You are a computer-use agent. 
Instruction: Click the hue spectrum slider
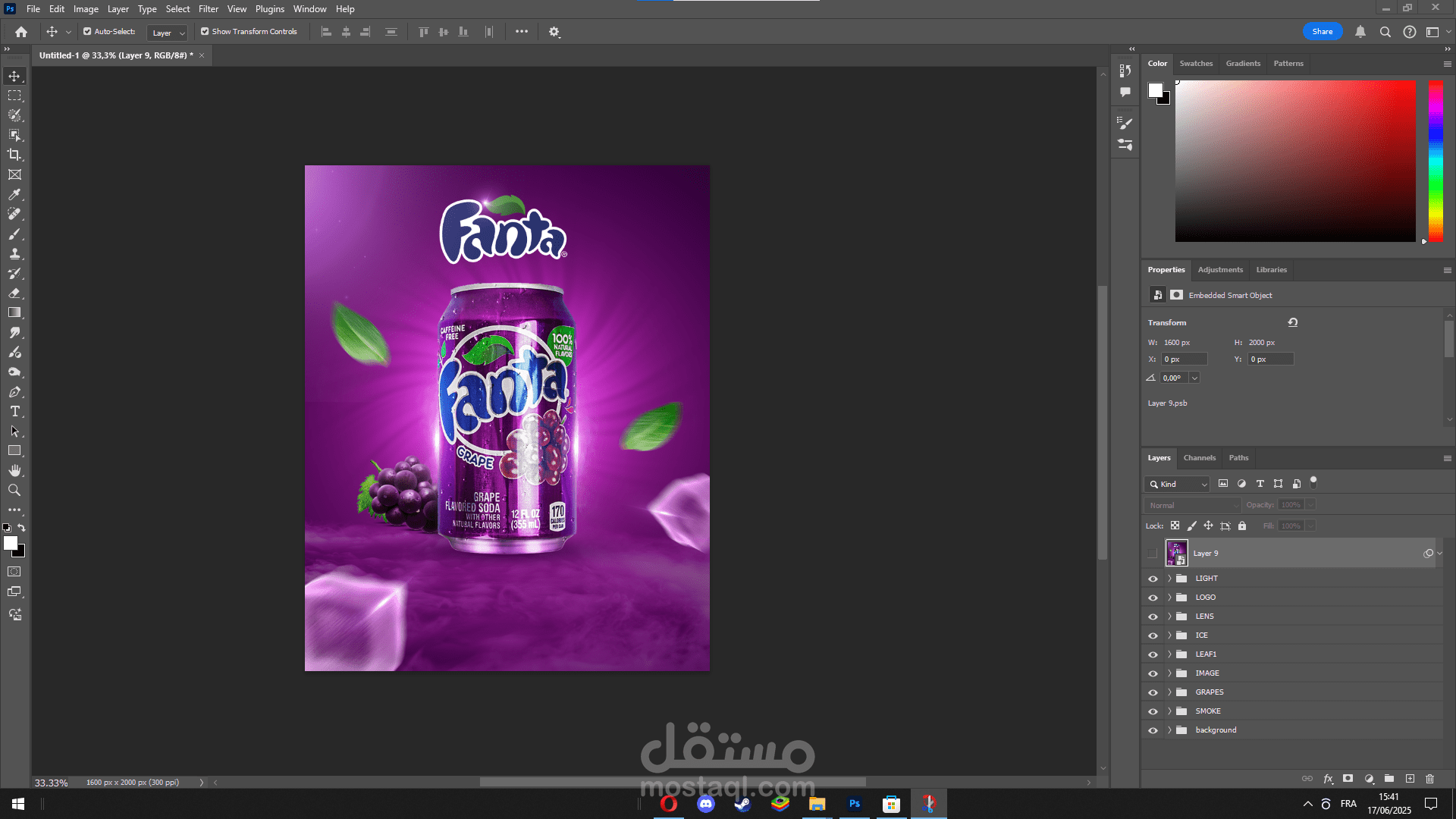(1436, 162)
